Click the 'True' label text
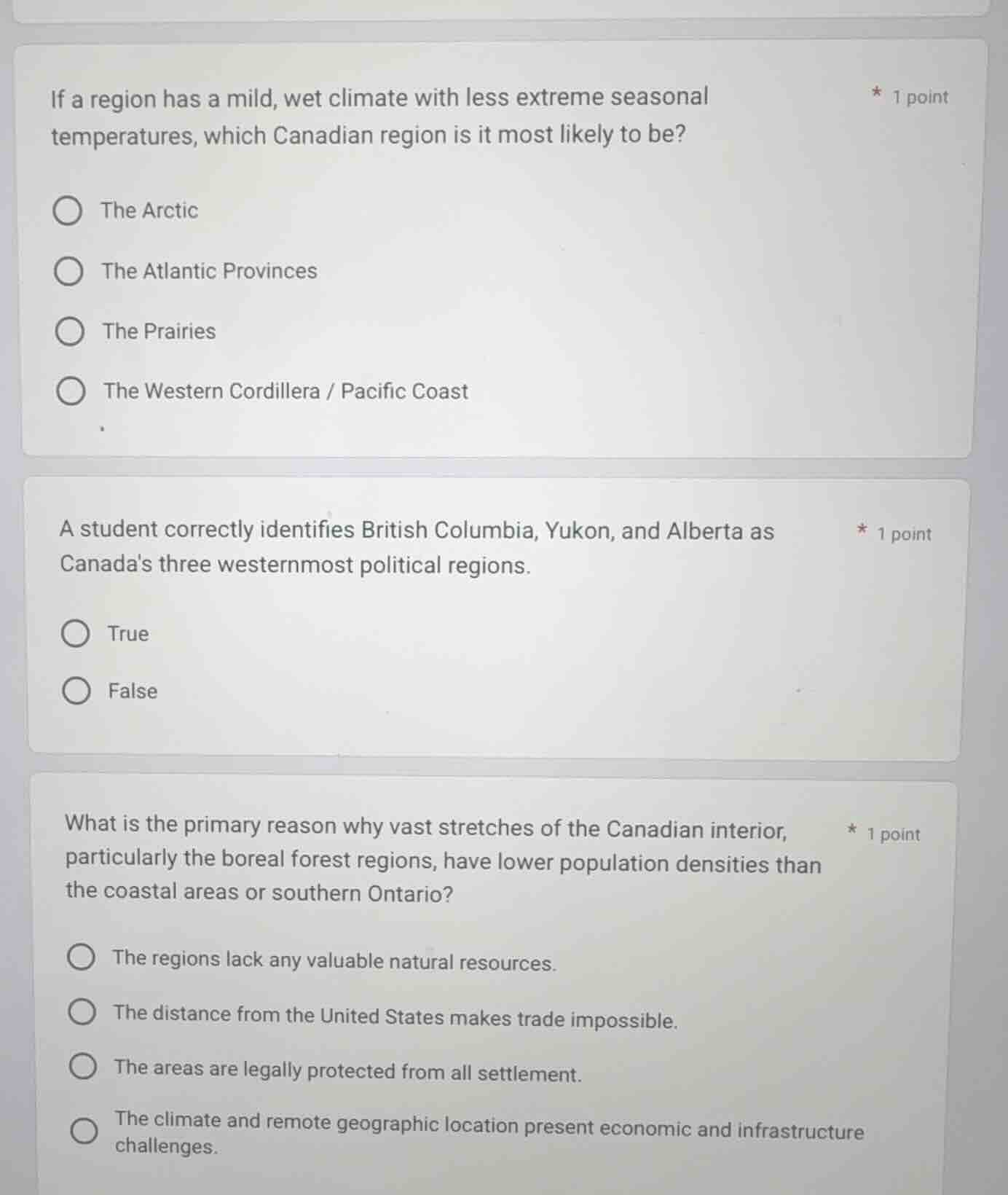The image size is (1008, 1195). 128,634
